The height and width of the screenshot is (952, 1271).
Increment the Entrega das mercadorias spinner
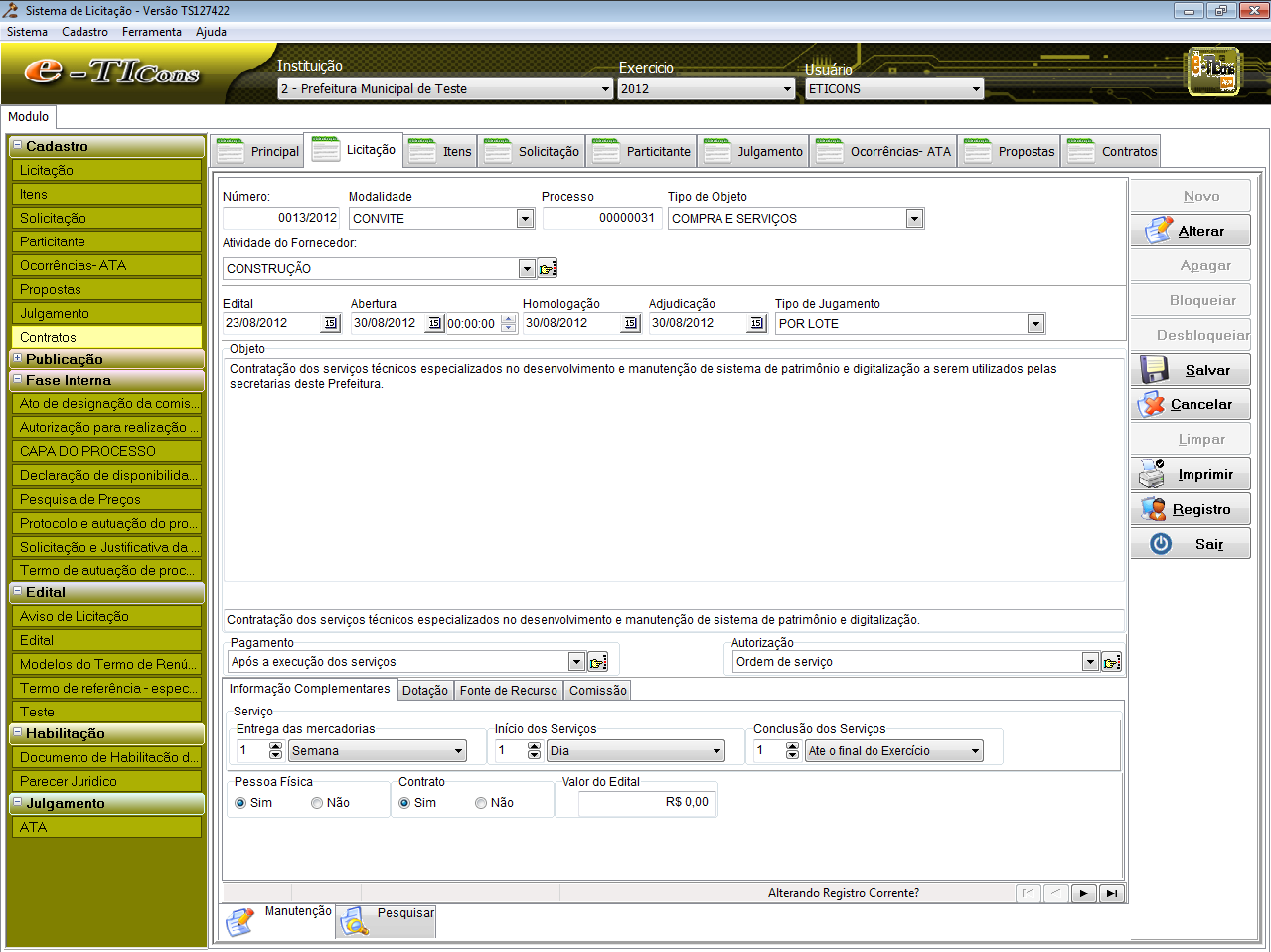[275, 746]
